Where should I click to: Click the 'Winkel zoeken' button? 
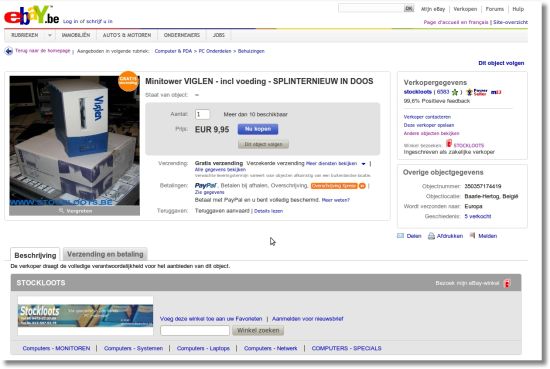click(x=258, y=330)
